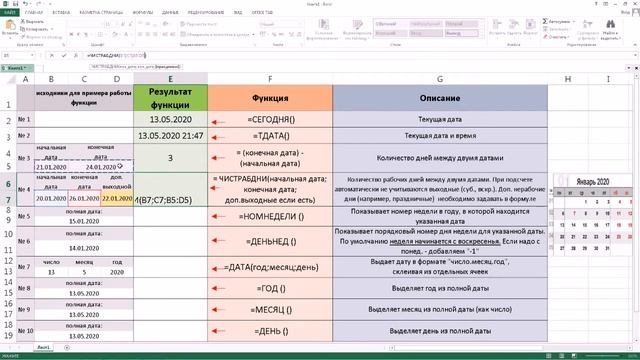This screenshot has height=360, width=640.
Task: Click the Вставить insert cells icon in cells group
Action: [x=497, y=24]
